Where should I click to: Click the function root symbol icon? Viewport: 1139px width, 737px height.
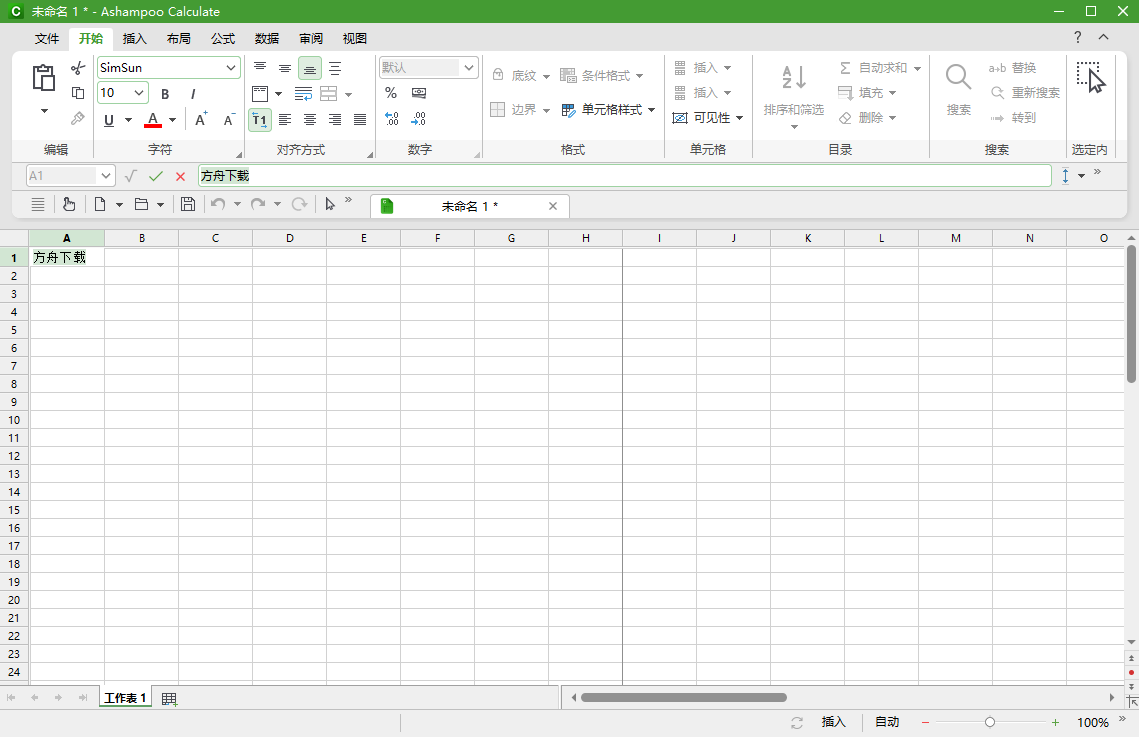point(131,176)
